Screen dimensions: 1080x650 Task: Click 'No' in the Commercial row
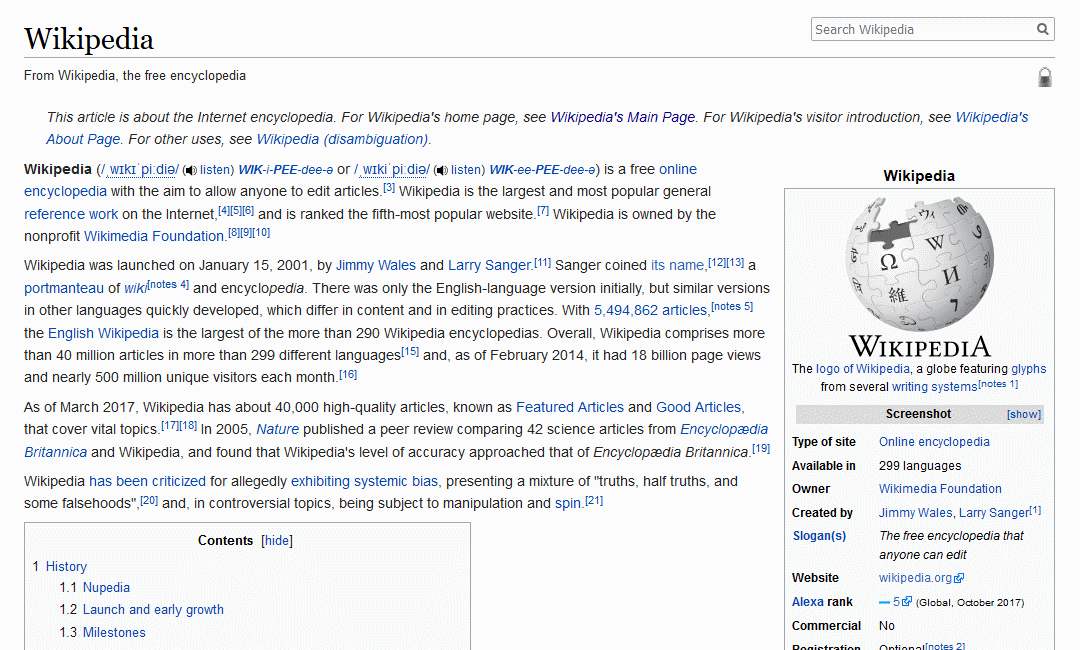pos(886,626)
